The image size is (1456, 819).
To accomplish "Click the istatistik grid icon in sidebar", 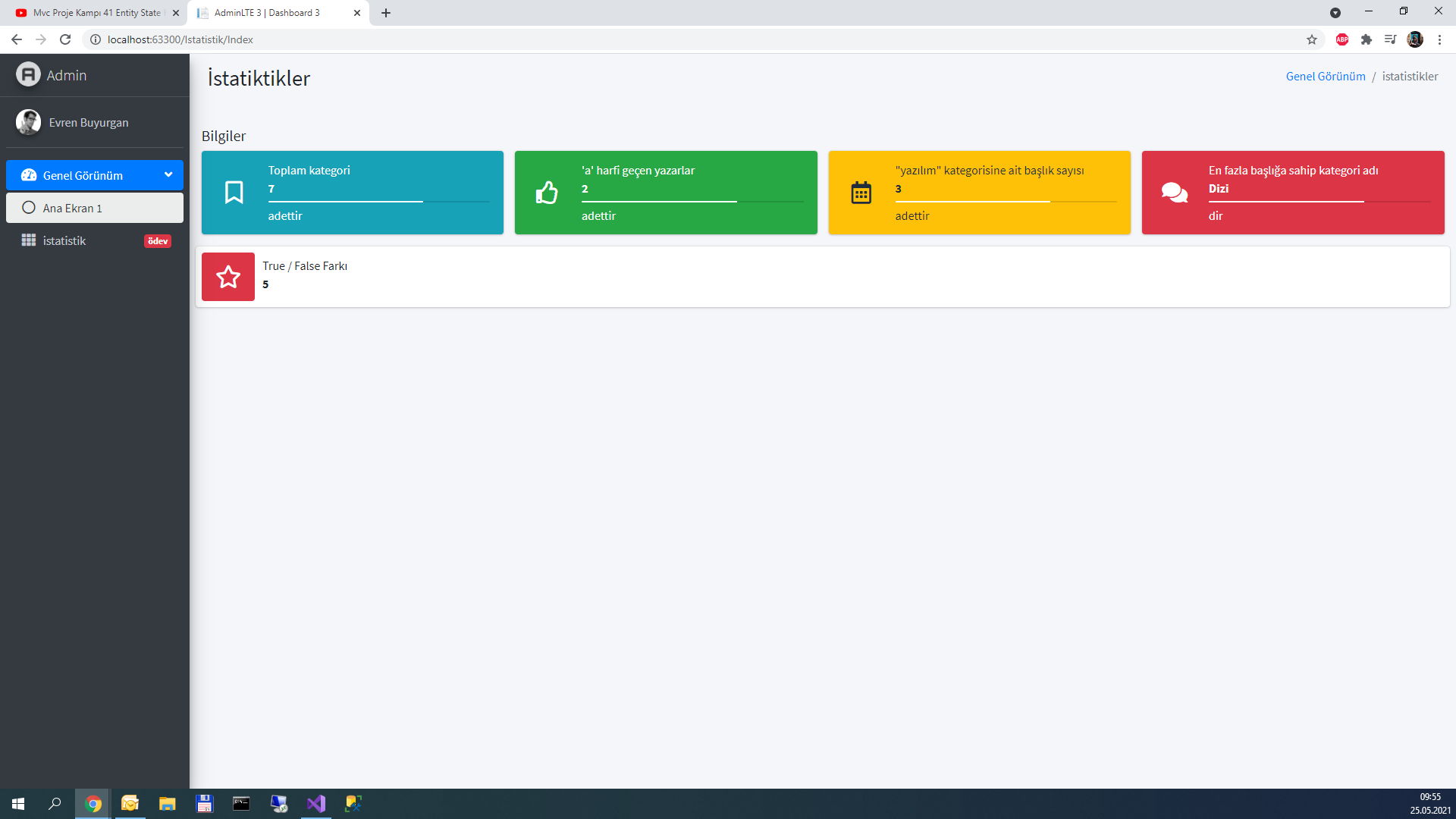I will pyautogui.click(x=28, y=240).
